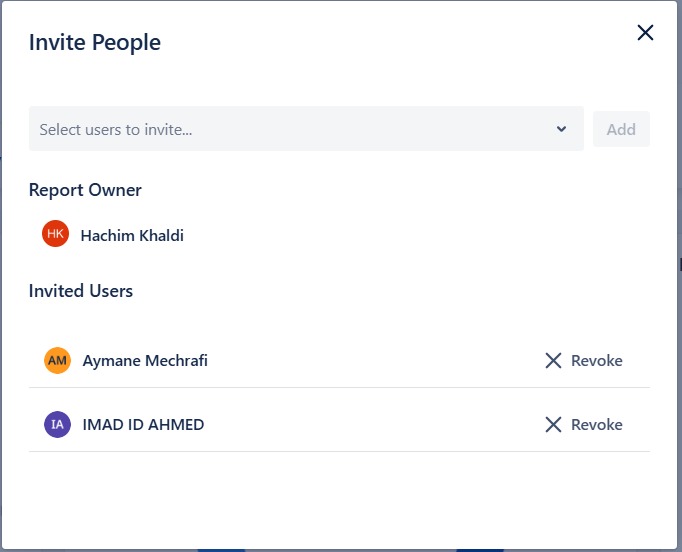Click the Invite People title

[95, 42]
